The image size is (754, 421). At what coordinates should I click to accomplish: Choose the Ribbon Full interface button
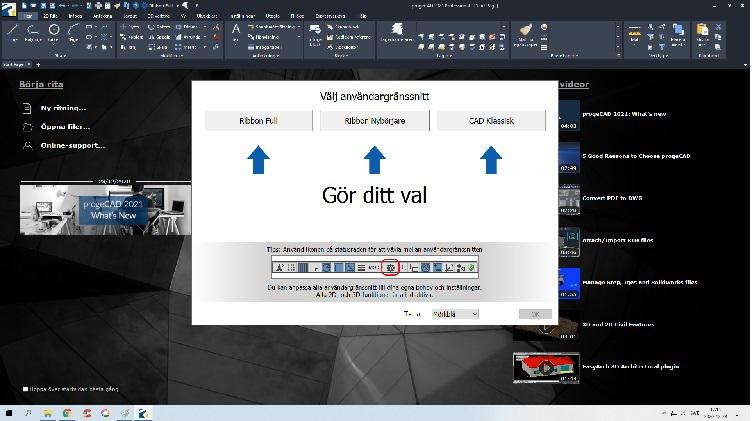pos(259,121)
